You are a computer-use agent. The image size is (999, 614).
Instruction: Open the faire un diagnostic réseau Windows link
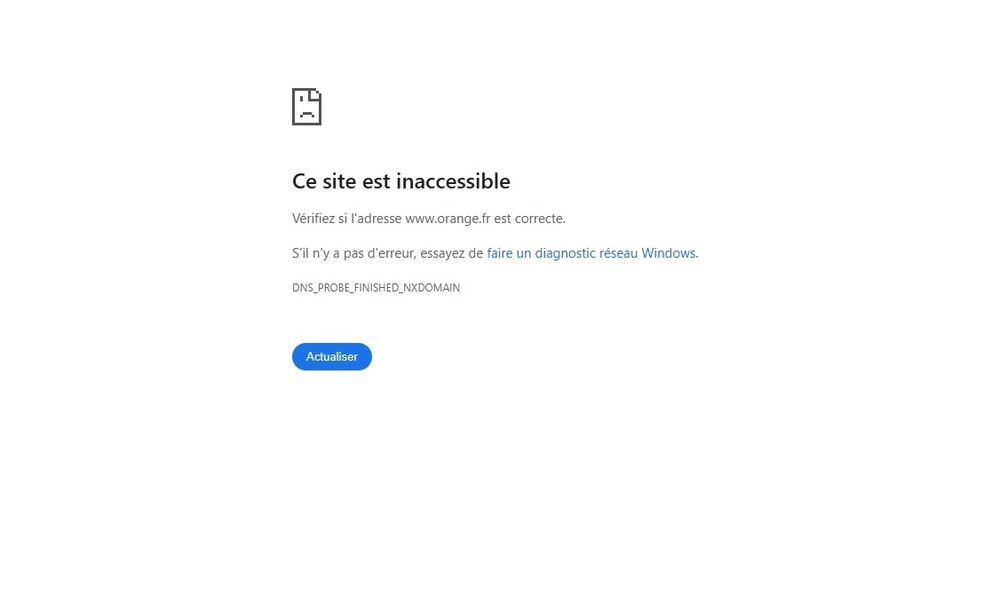tap(592, 253)
